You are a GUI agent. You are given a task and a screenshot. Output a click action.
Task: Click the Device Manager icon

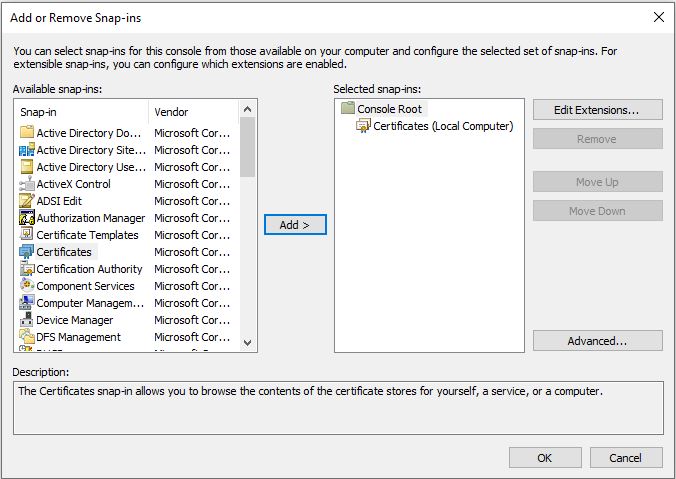click(x=27, y=319)
